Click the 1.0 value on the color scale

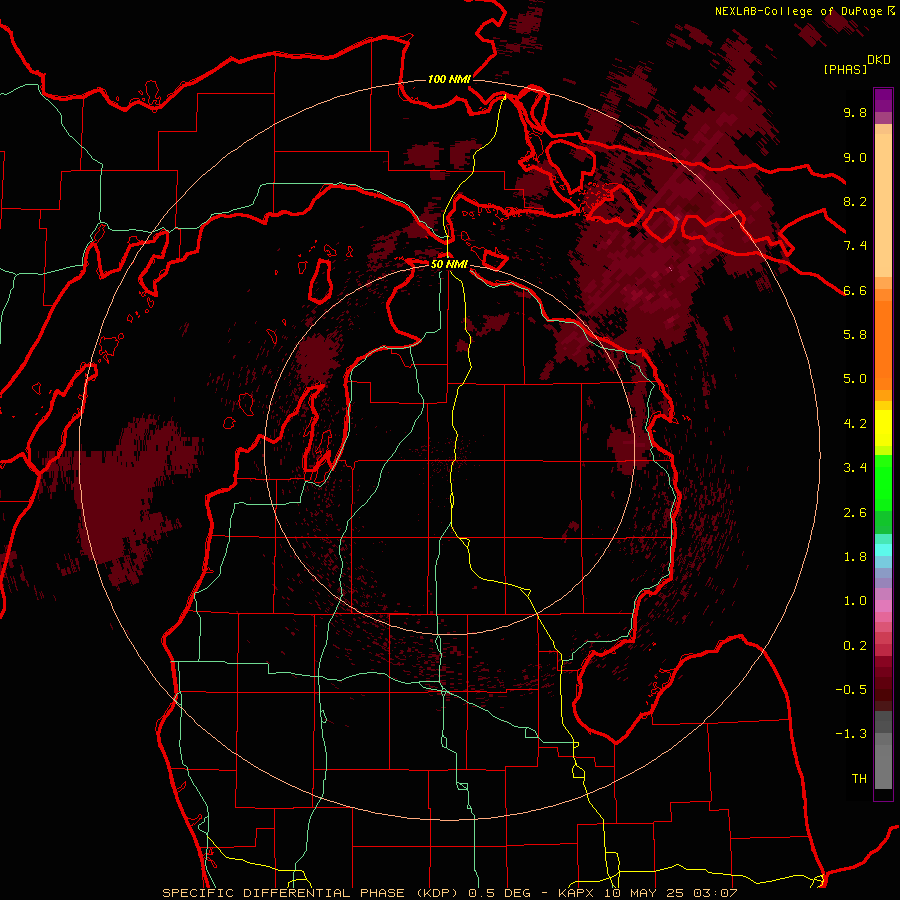[x=855, y=601]
